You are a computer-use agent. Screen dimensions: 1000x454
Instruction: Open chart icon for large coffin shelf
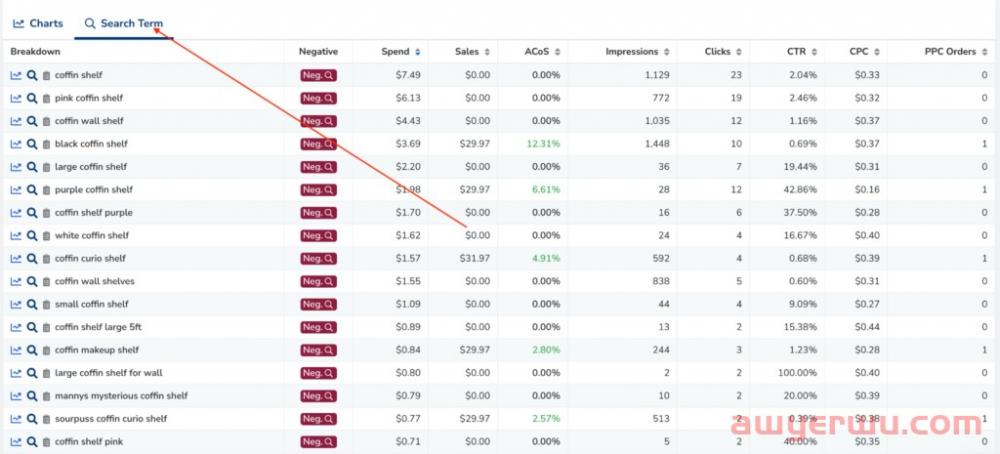click(16, 167)
